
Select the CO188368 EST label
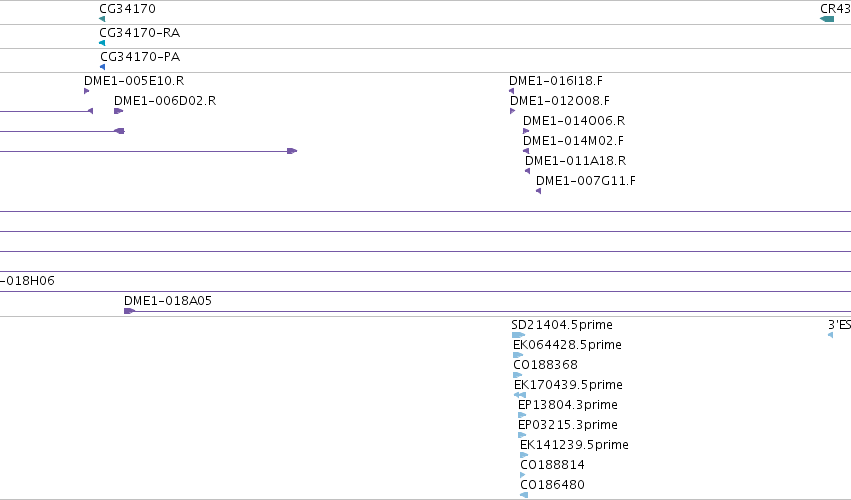545,365
